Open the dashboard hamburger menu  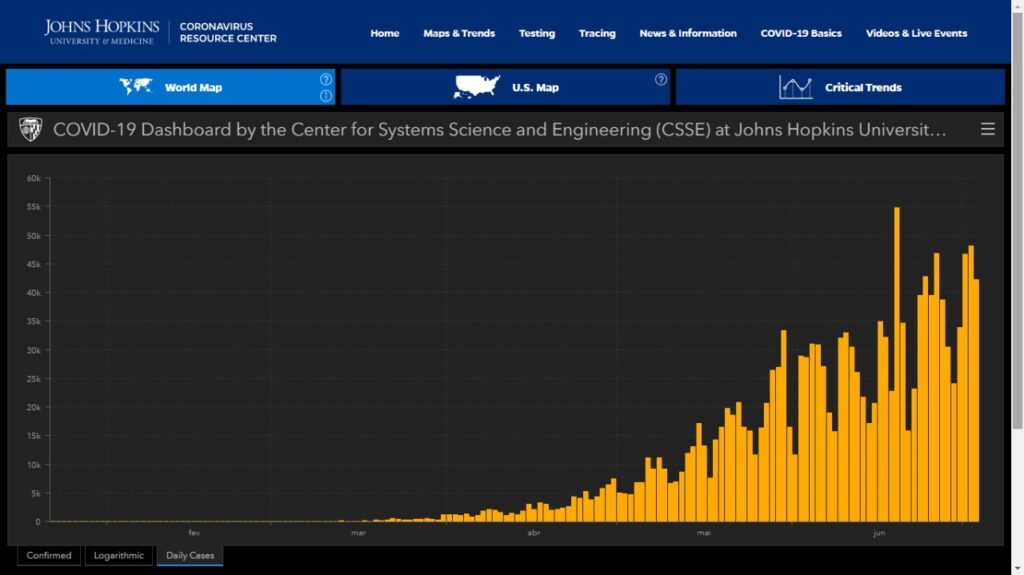point(988,129)
